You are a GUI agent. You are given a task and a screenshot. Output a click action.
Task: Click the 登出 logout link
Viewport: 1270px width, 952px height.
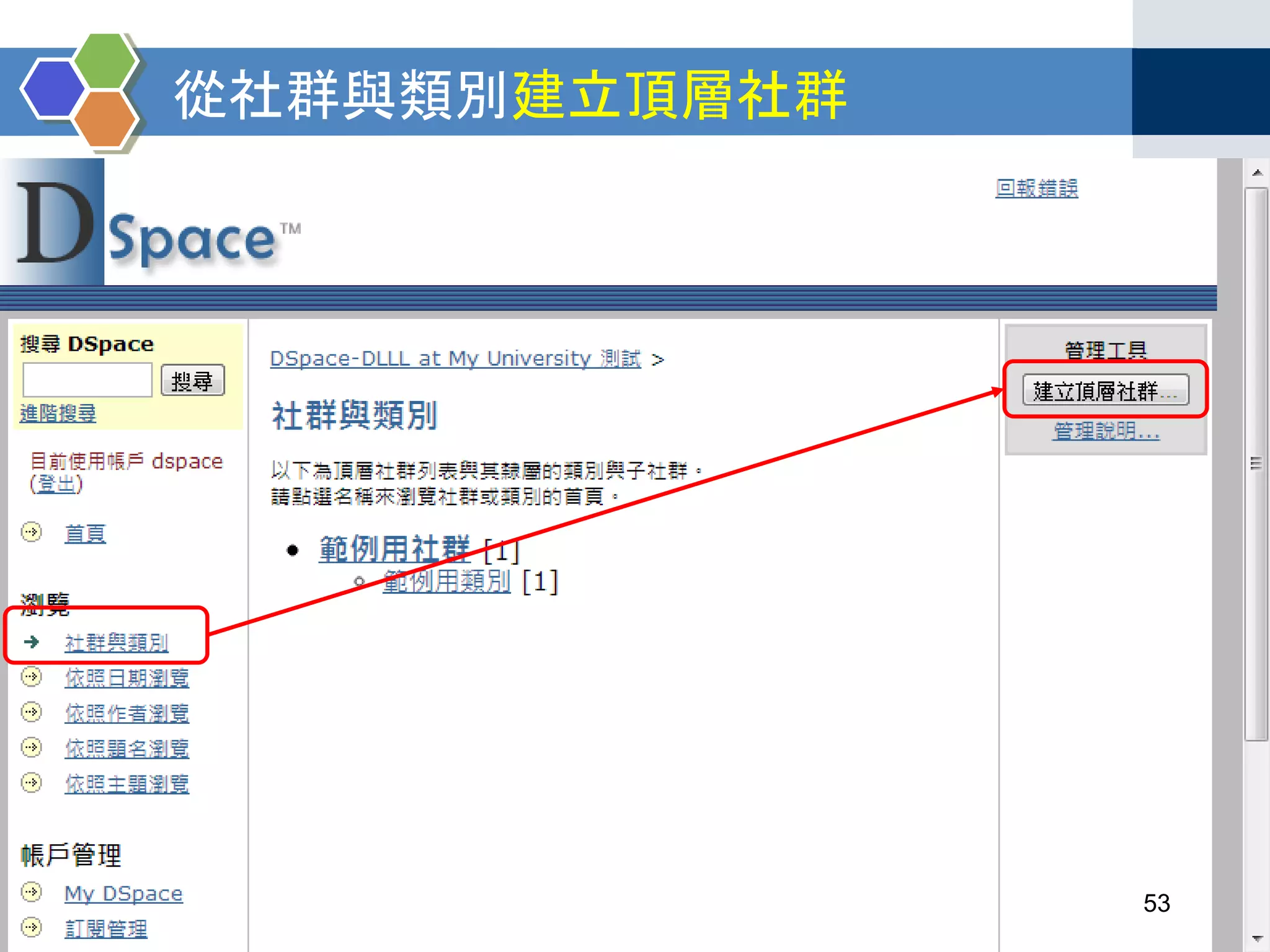pos(56,484)
